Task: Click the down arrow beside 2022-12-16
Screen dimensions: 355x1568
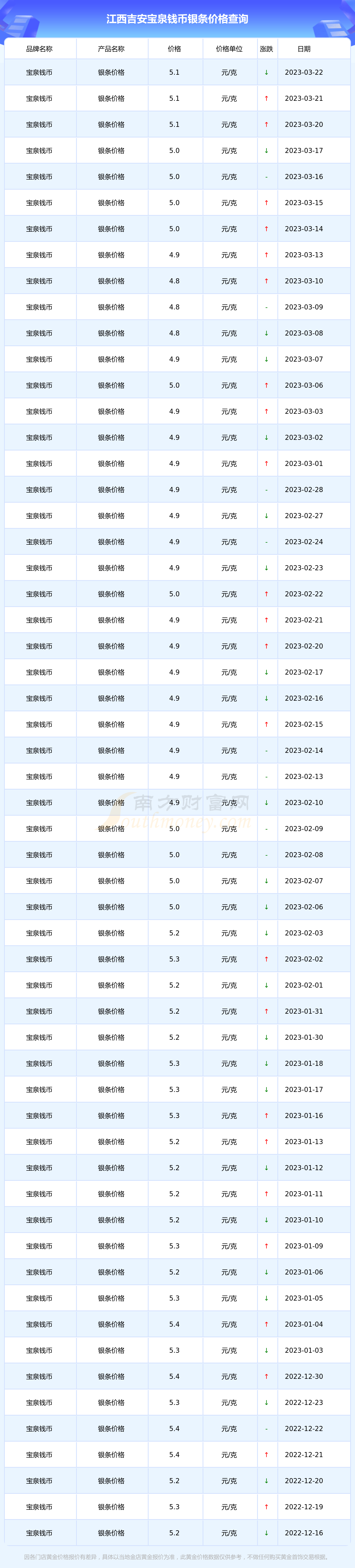Action: coord(267,1533)
